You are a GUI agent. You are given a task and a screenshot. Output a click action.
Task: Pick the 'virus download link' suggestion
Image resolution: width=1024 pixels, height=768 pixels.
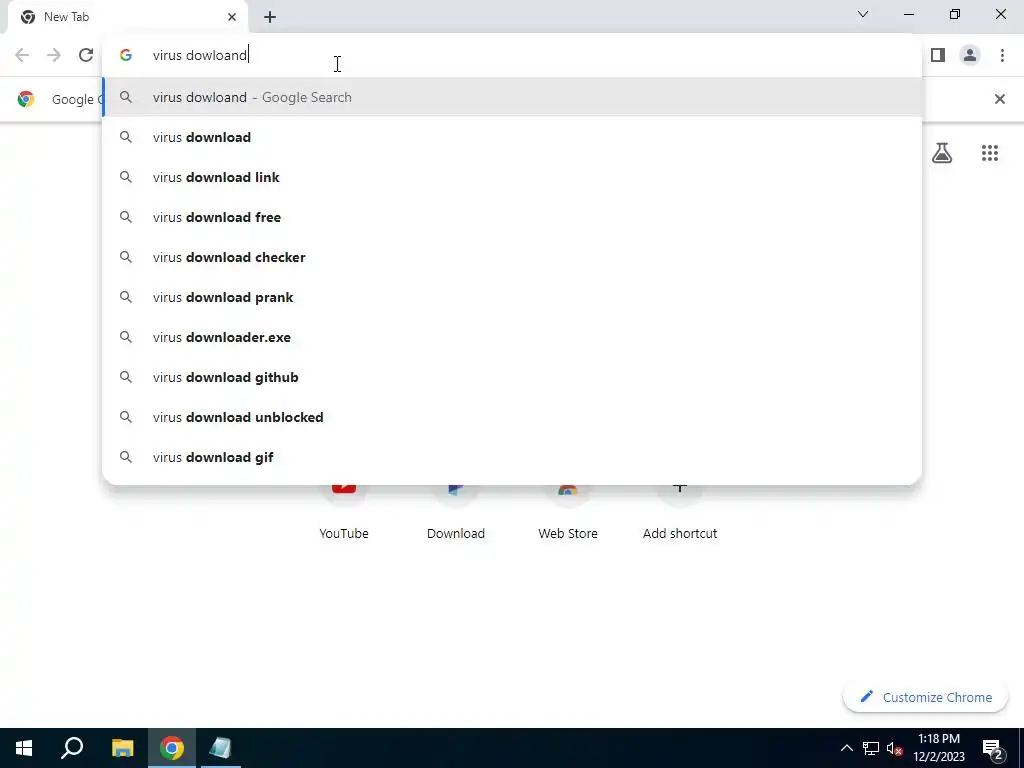click(x=512, y=177)
